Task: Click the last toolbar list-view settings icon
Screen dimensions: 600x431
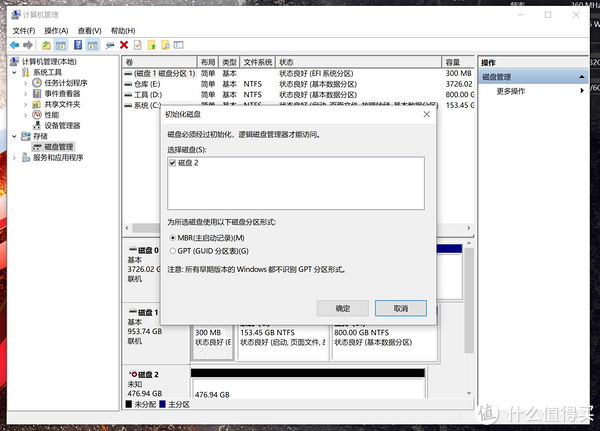Action: click(178, 45)
